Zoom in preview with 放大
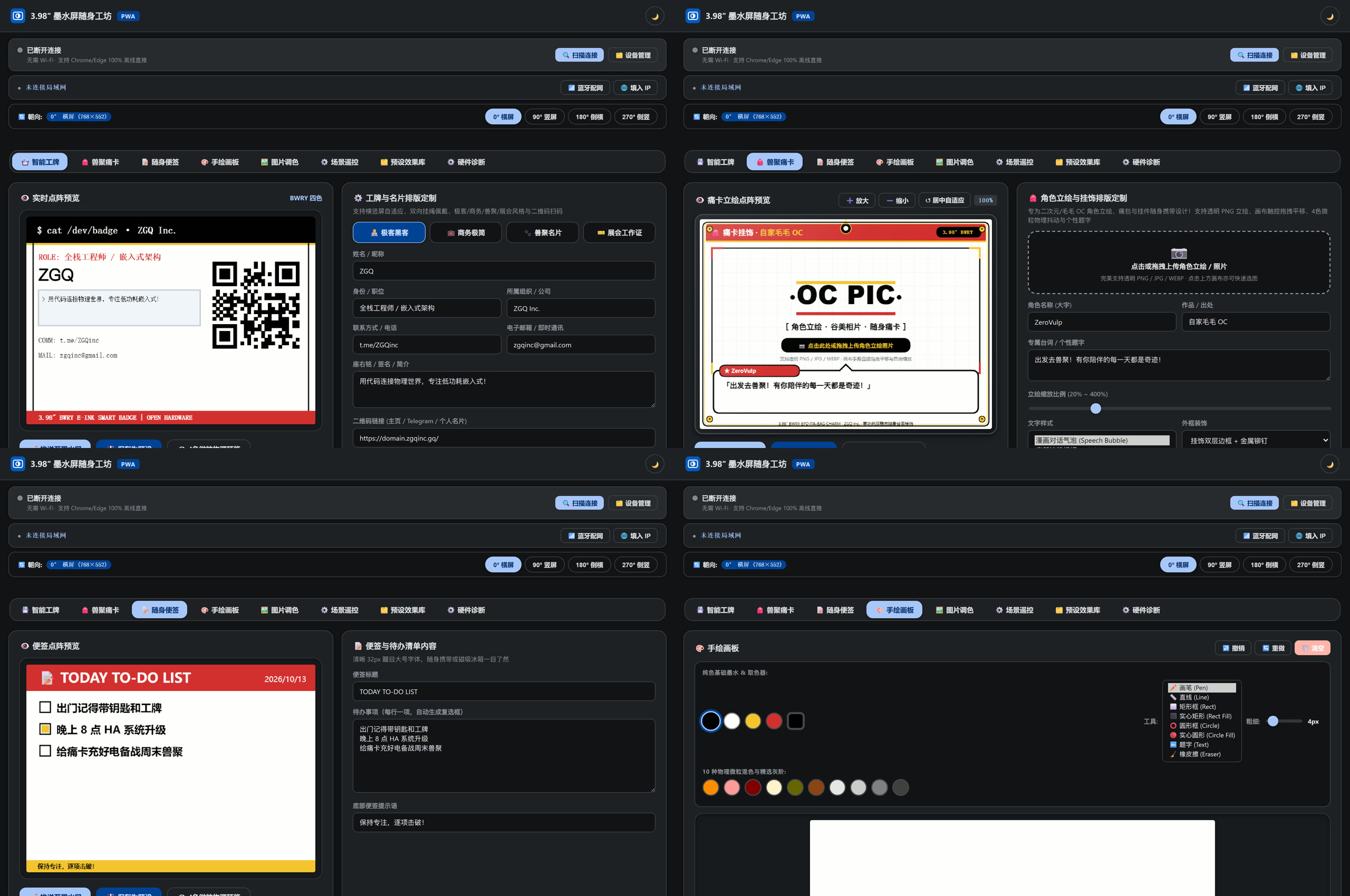This screenshot has width=1350, height=896. click(x=856, y=201)
